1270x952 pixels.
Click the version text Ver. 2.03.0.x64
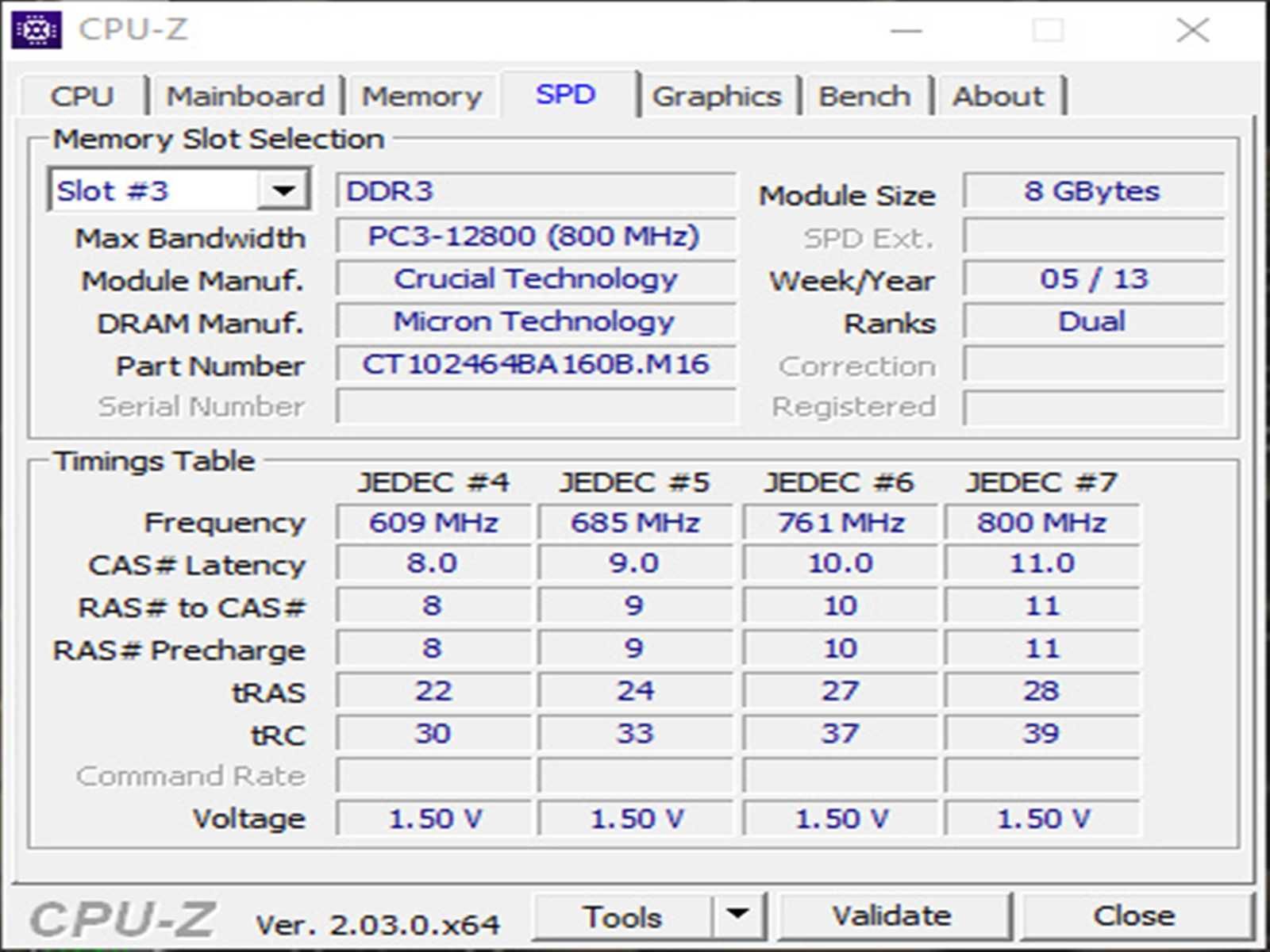pyautogui.click(x=378, y=924)
